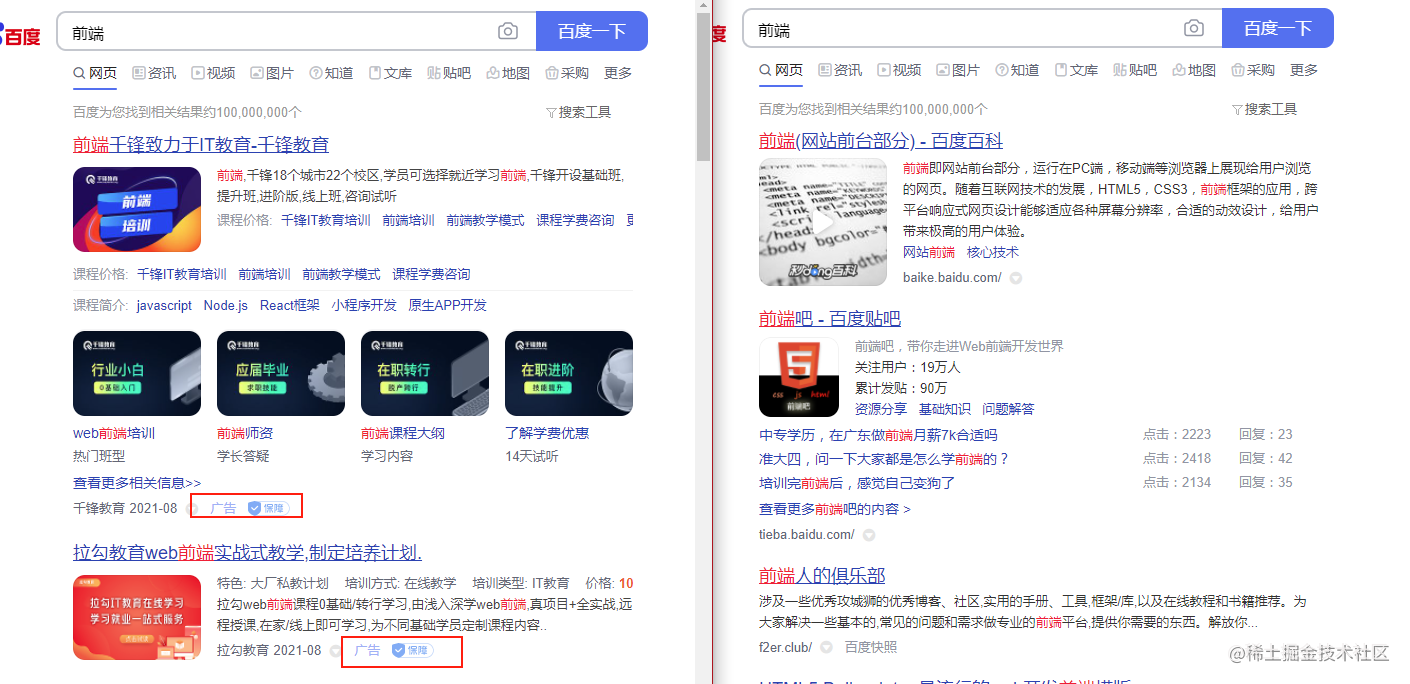Open 采购 tab on right page
The height and width of the screenshot is (684, 1410).
[x=1253, y=70]
